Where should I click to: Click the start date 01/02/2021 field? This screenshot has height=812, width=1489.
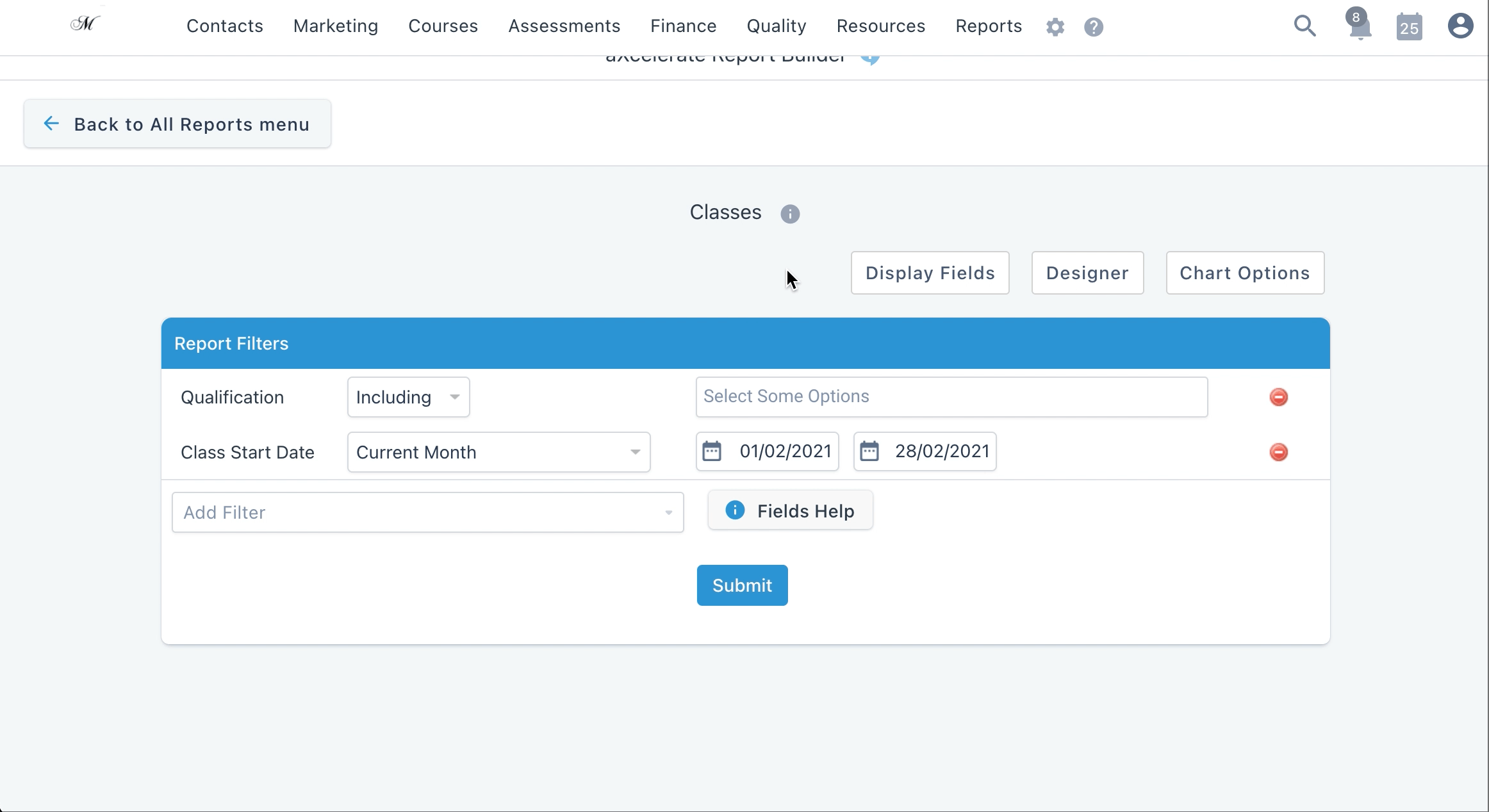(x=768, y=451)
